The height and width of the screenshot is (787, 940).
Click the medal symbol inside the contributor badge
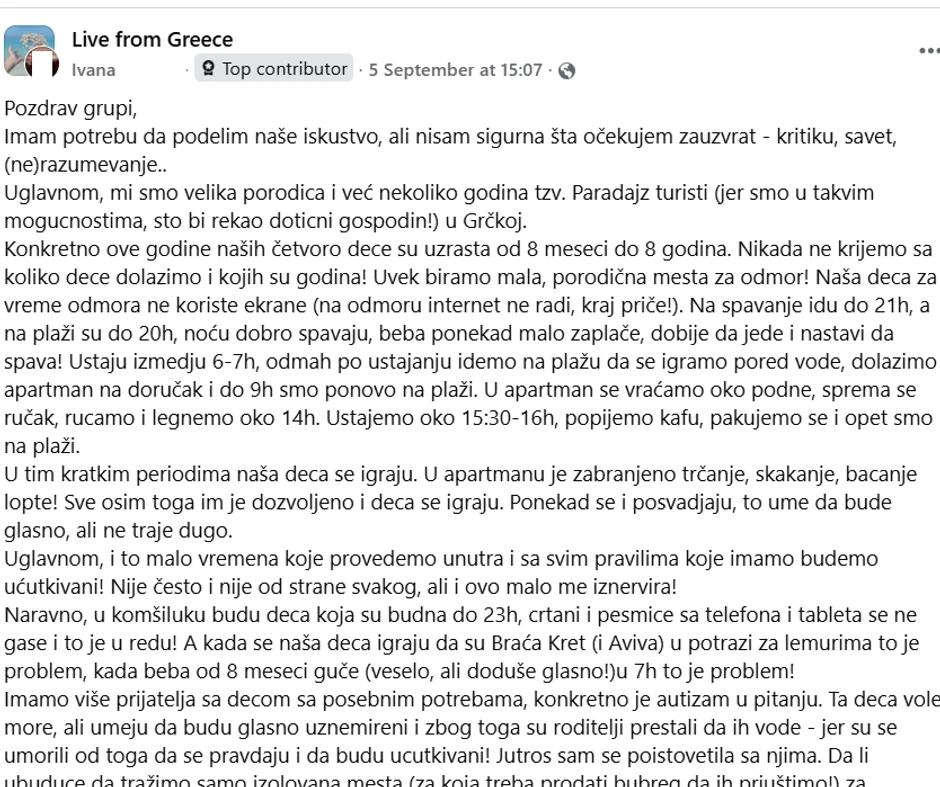[207, 69]
